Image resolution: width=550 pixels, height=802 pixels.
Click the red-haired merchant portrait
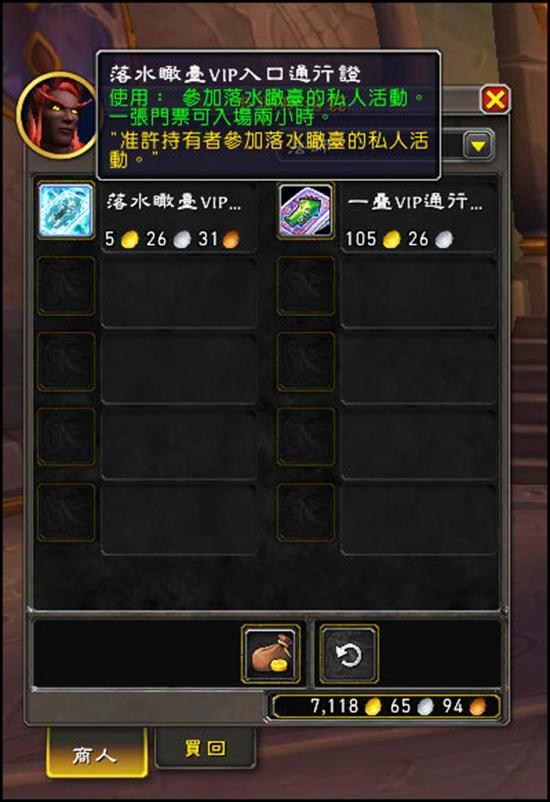(x=58, y=115)
